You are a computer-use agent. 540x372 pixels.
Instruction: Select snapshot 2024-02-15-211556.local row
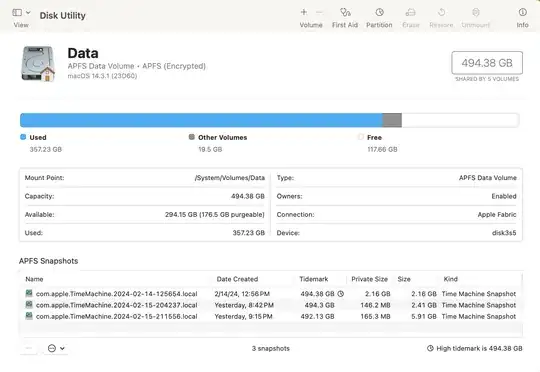pos(271,317)
